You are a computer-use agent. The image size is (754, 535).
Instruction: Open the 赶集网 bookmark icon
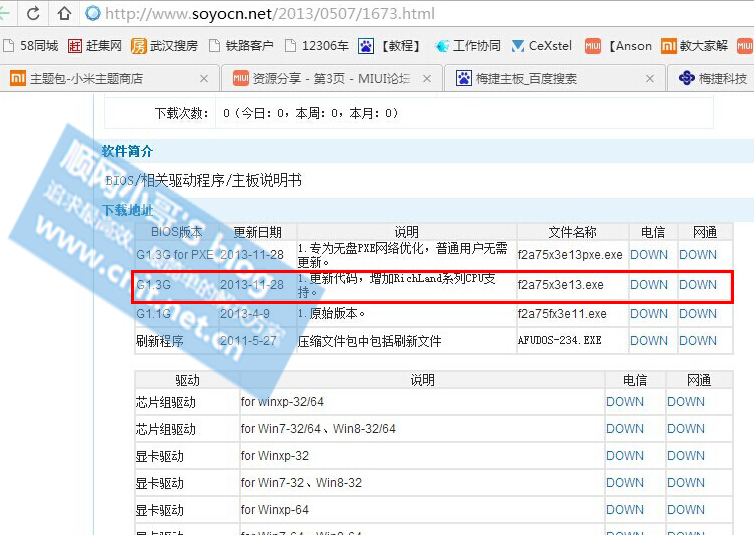pyautogui.click(x=75, y=46)
